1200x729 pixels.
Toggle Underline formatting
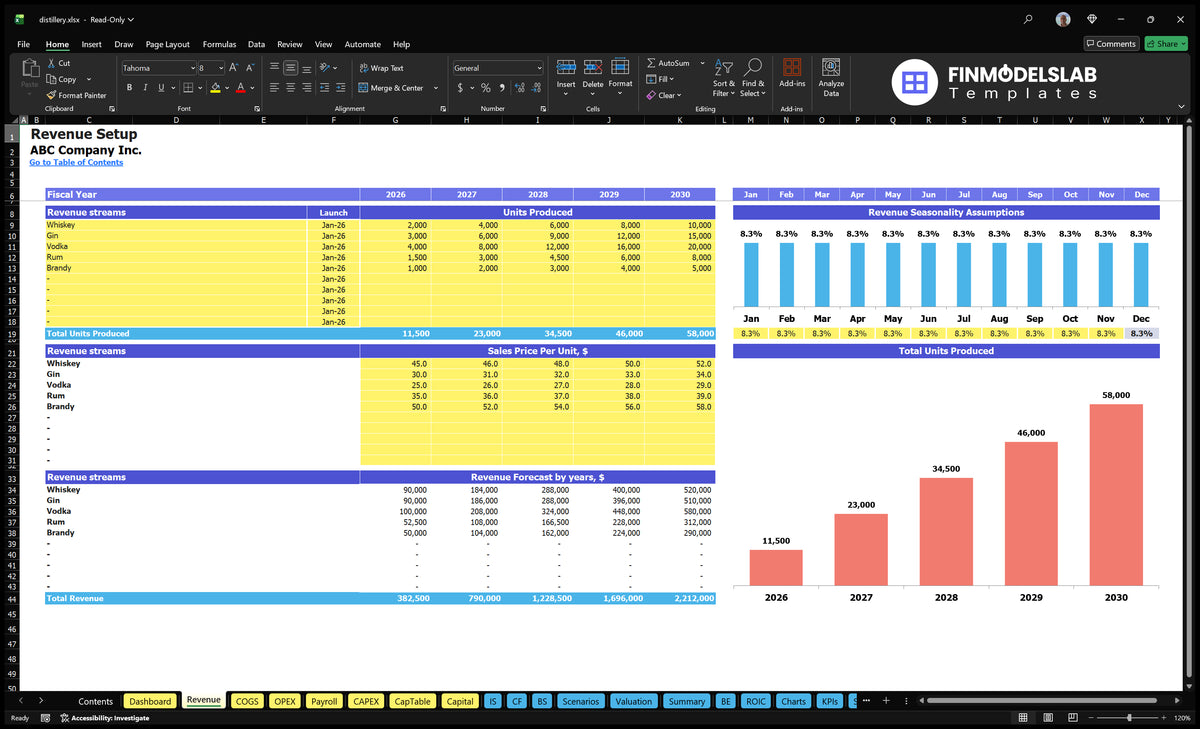(x=163, y=88)
